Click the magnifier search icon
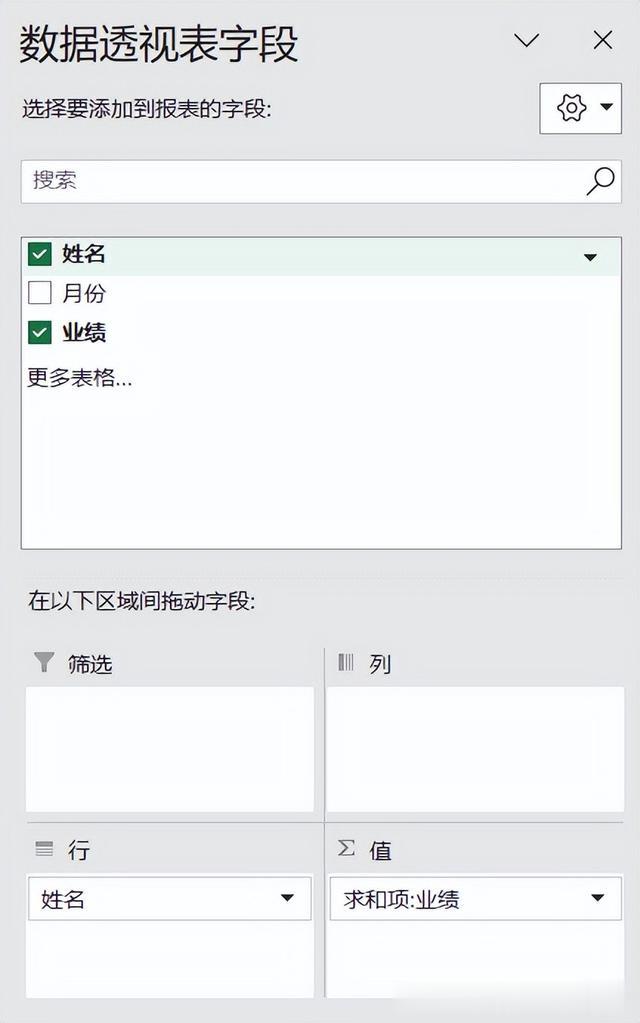The width and height of the screenshot is (640, 1023). tap(600, 181)
